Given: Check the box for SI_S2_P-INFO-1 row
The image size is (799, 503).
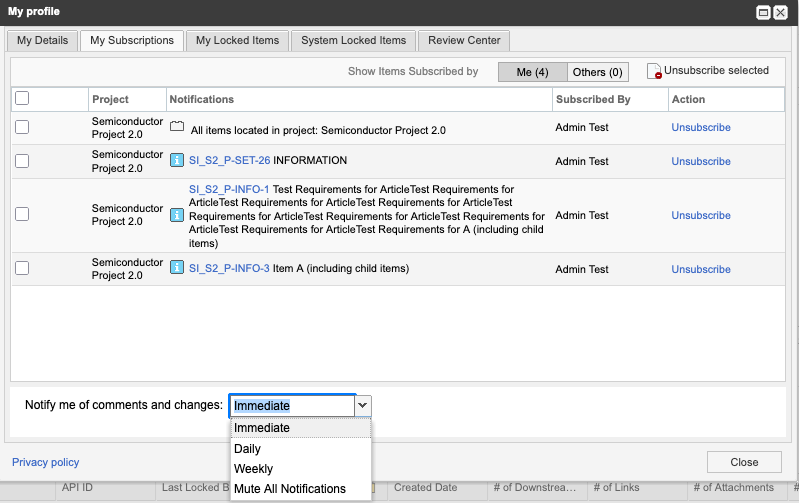Looking at the screenshot, I should (22, 214).
